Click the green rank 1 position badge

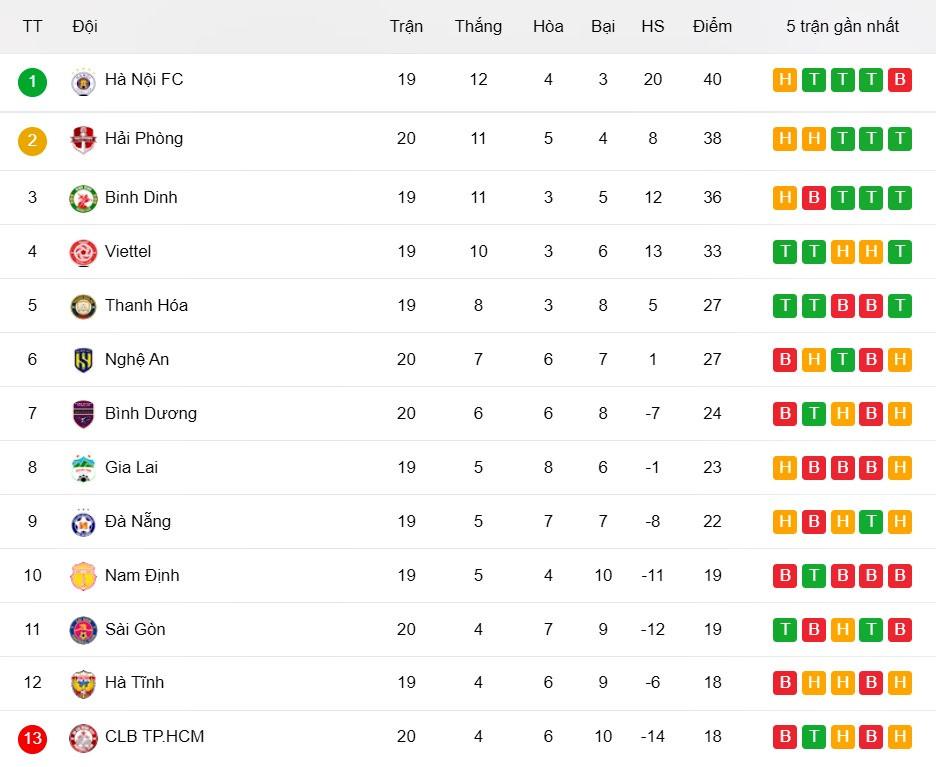(32, 81)
